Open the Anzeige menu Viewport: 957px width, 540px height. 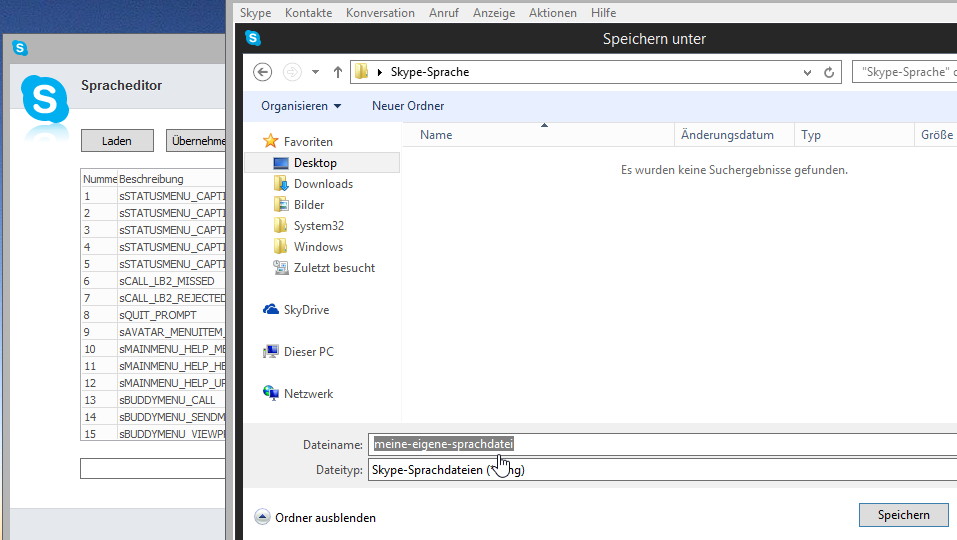click(494, 13)
